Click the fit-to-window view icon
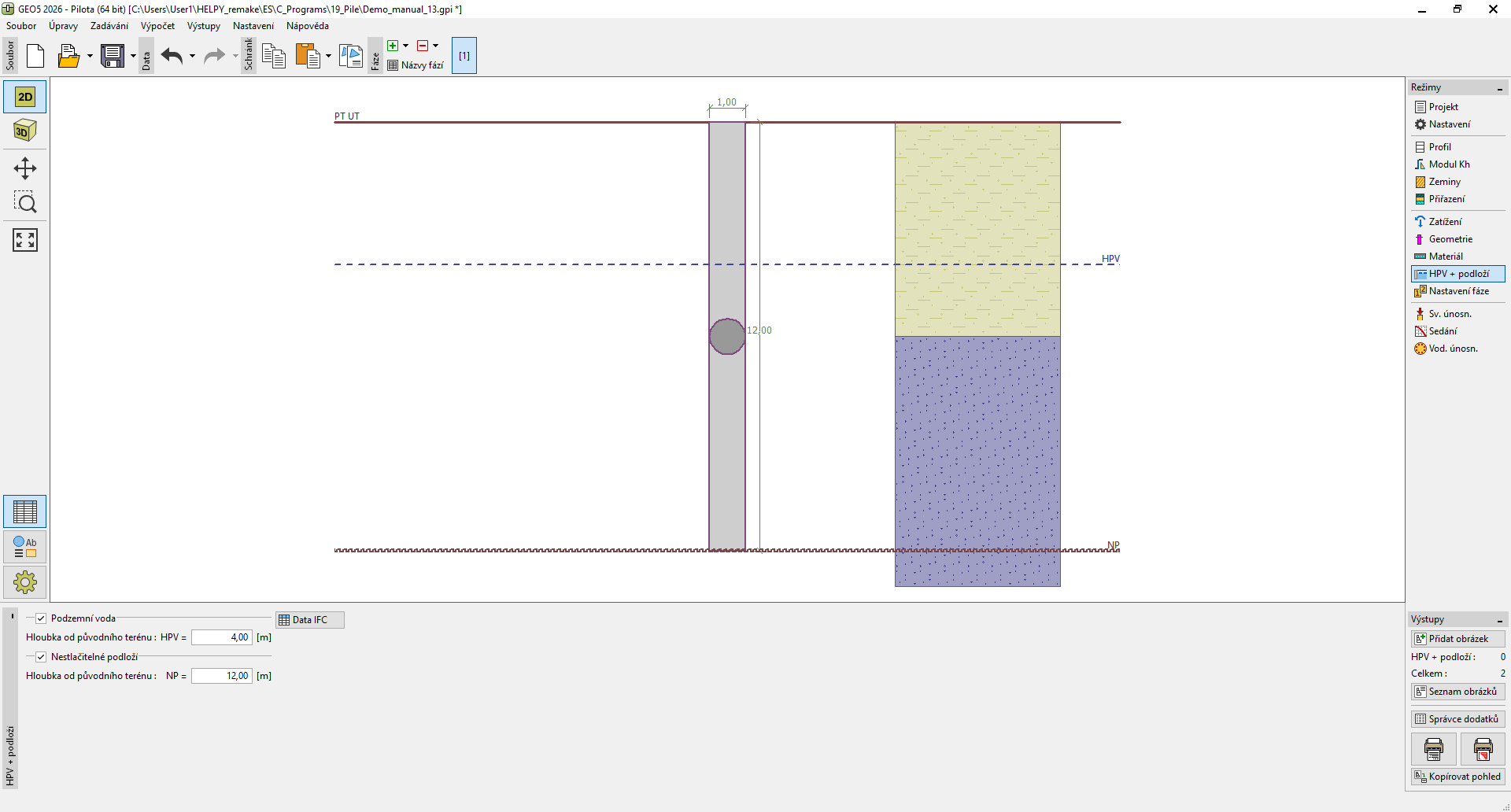This screenshot has width=1511, height=812. coord(25,240)
